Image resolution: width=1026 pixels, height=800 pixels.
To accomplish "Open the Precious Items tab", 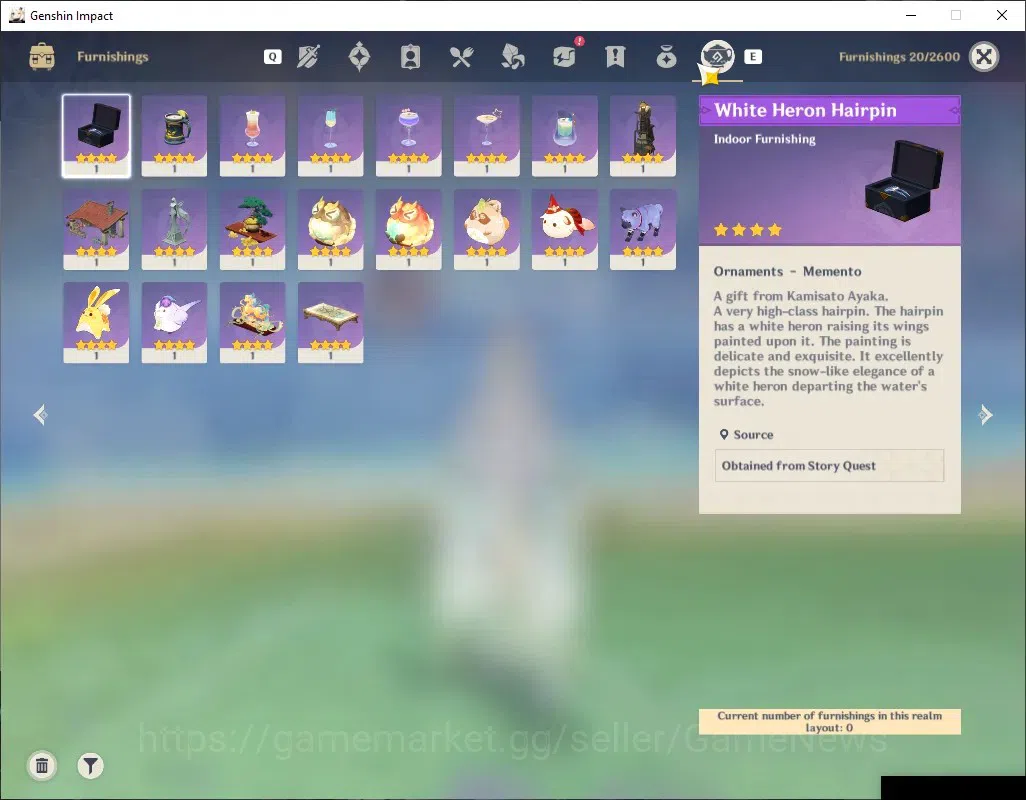I will (666, 57).
